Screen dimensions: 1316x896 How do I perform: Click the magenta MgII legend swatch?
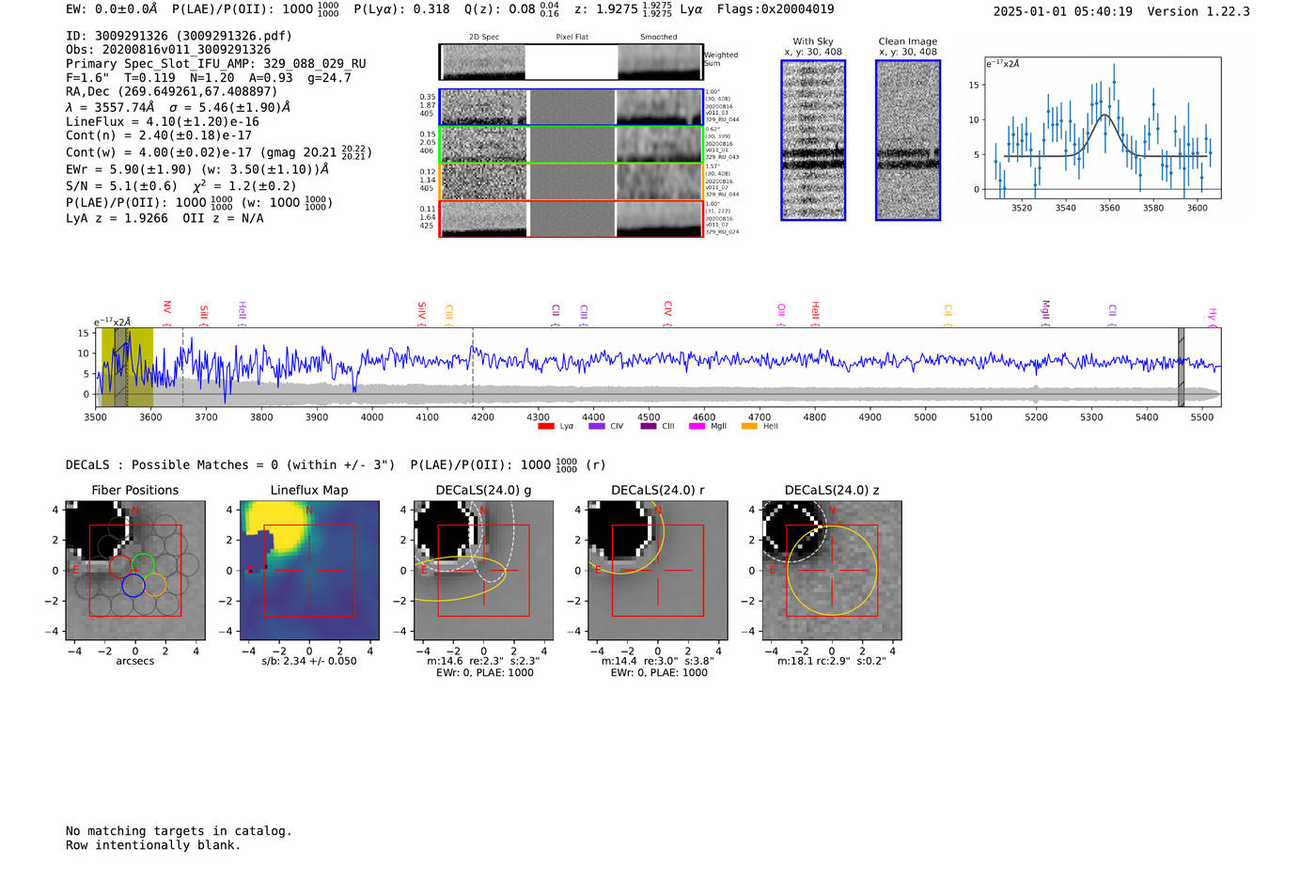pos(697,426)
